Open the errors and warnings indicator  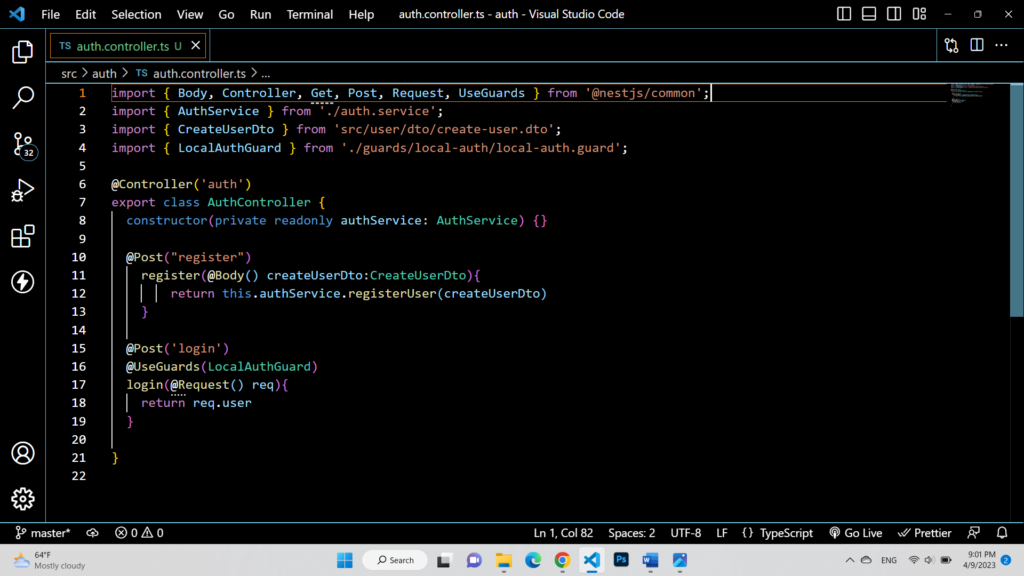139,533
